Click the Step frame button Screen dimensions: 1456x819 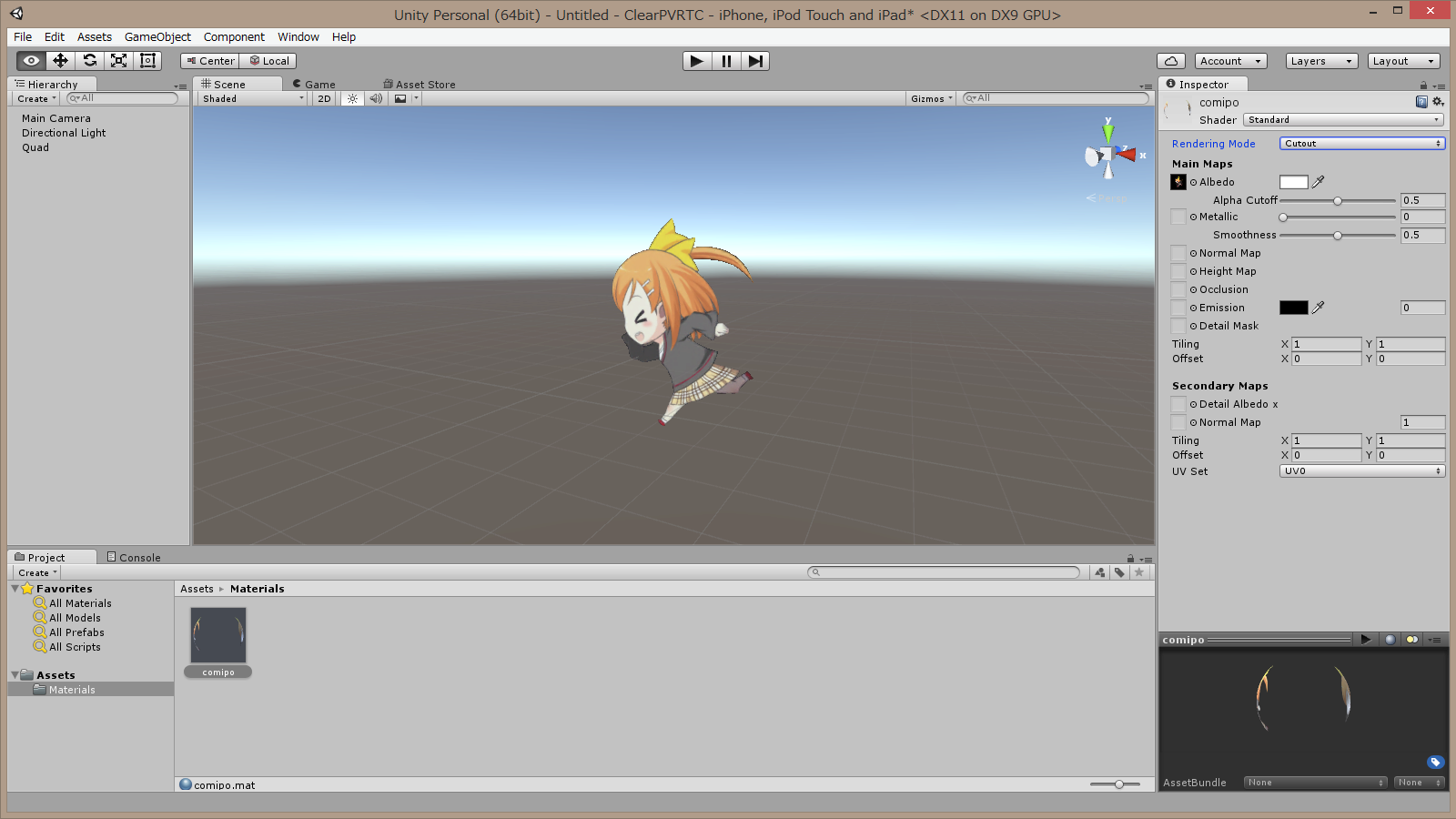pyautogui.click(x=755, y=61)
